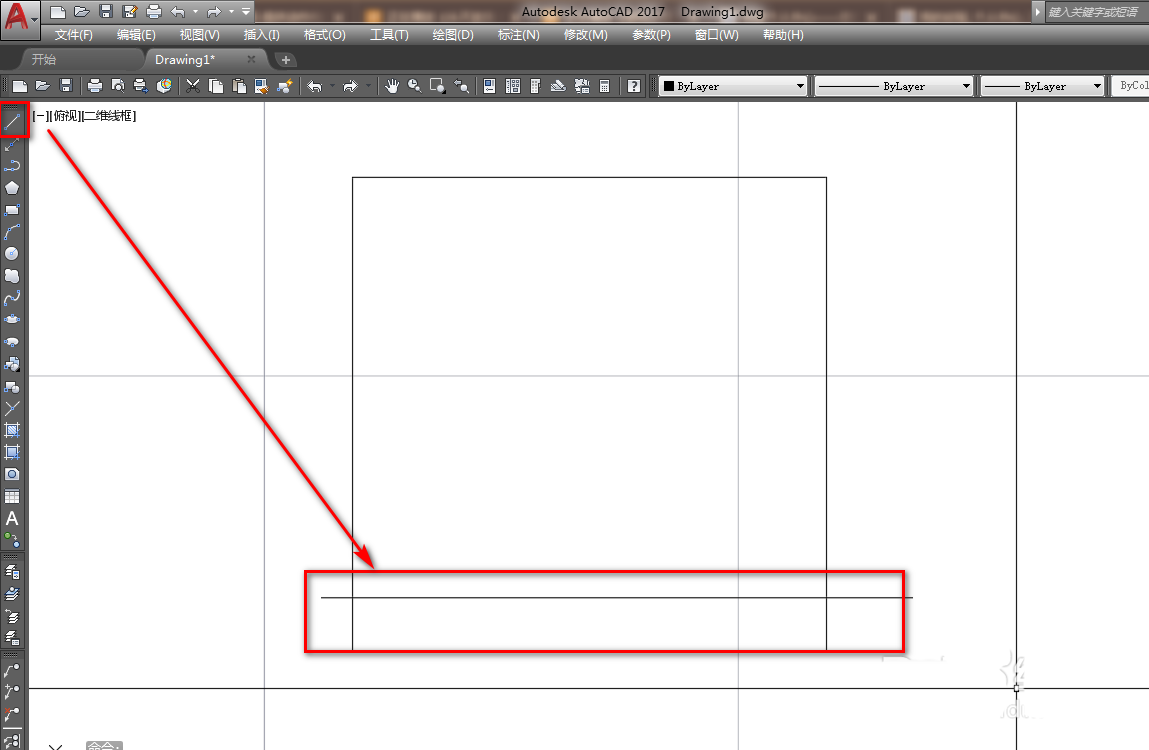Click the Add Leader icon
This screenshot has height=750, width=1149.
point(12,692)
